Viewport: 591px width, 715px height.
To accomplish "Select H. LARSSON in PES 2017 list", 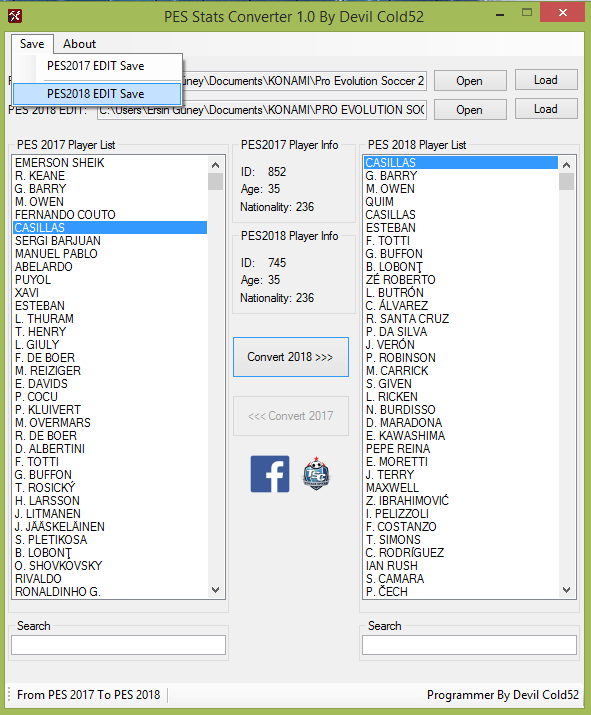I will point(110,501).
